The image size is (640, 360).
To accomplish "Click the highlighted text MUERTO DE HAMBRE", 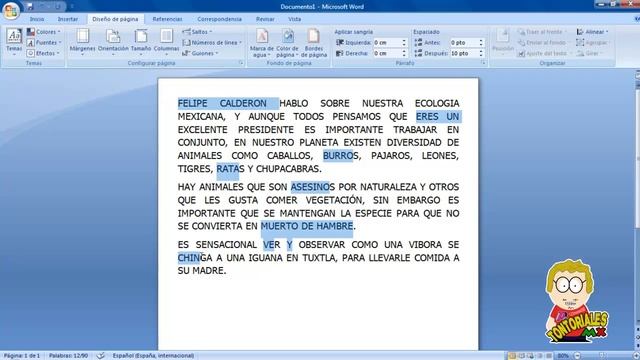I will [307, 226].
